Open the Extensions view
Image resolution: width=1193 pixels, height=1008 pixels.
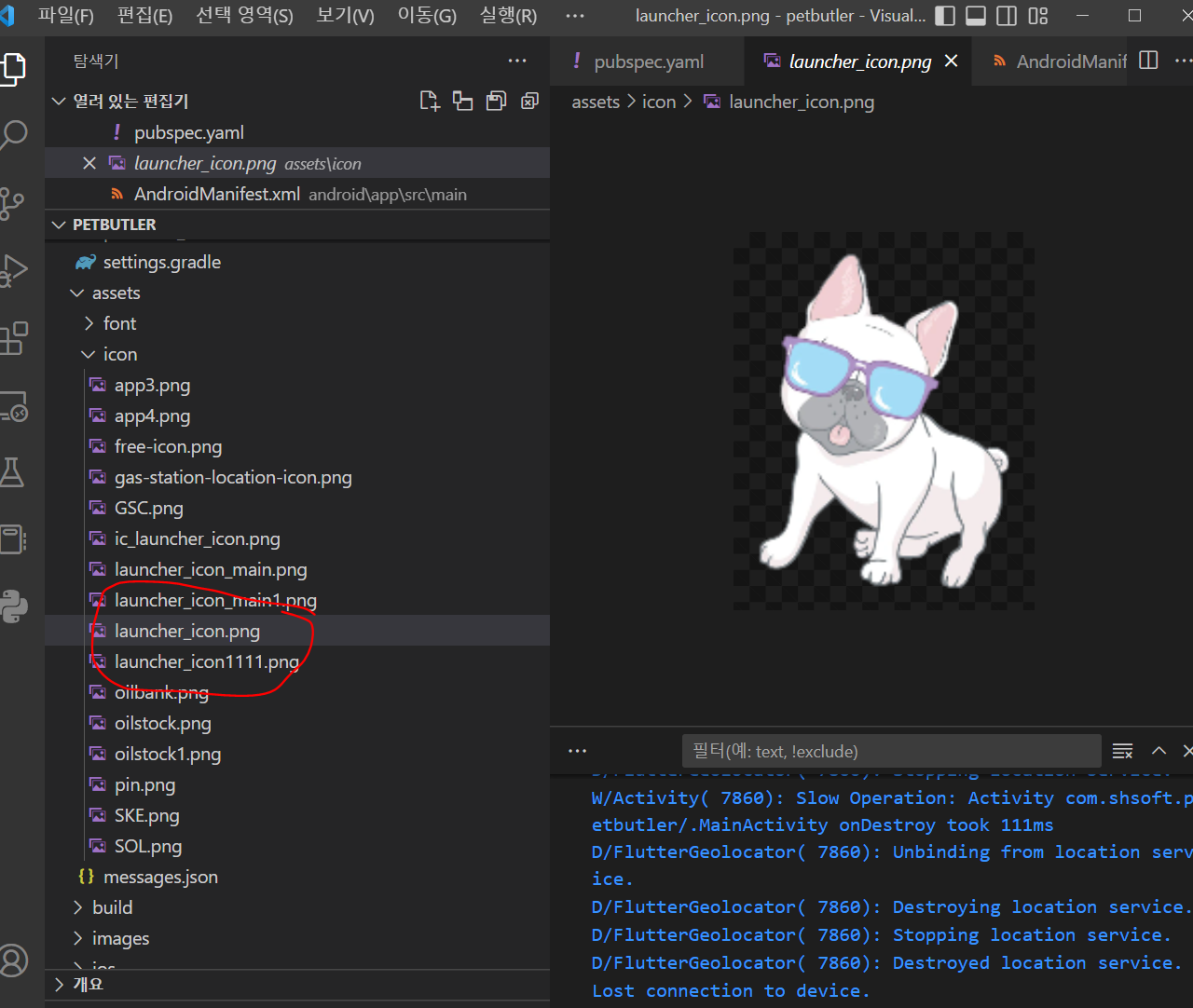click(x=13, y=338)
